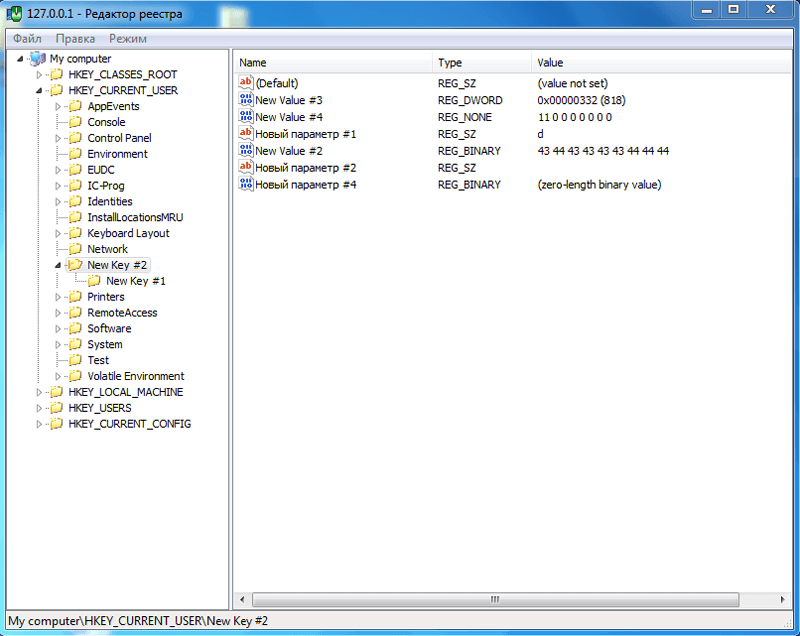The image size is (800, 636).
Task: Click the string icon of Новый параметр #2
Action: pos(246,167)
